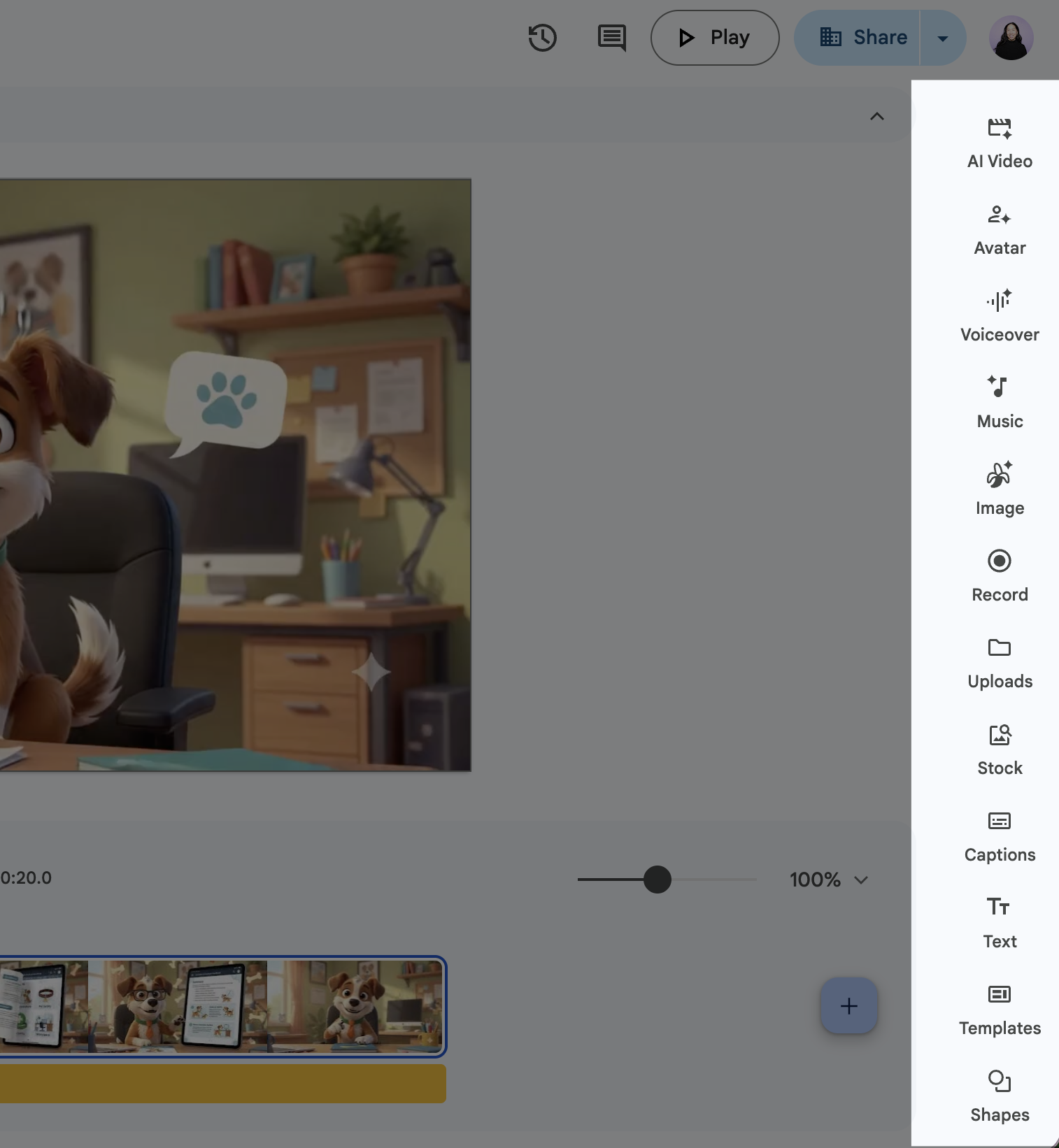Click the Play button
This screenshot has height=1148, width=1059.
715,38
